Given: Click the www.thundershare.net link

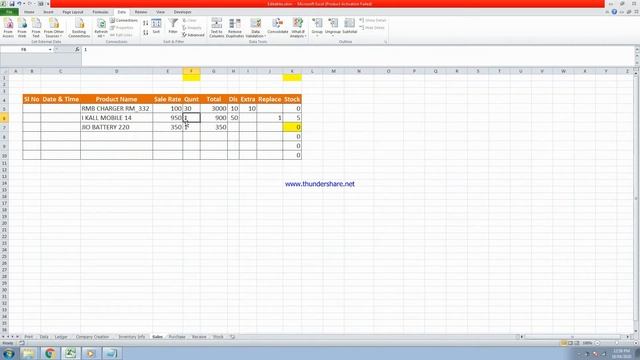Looking at the screenshot, I should click(x=320, y=184).
